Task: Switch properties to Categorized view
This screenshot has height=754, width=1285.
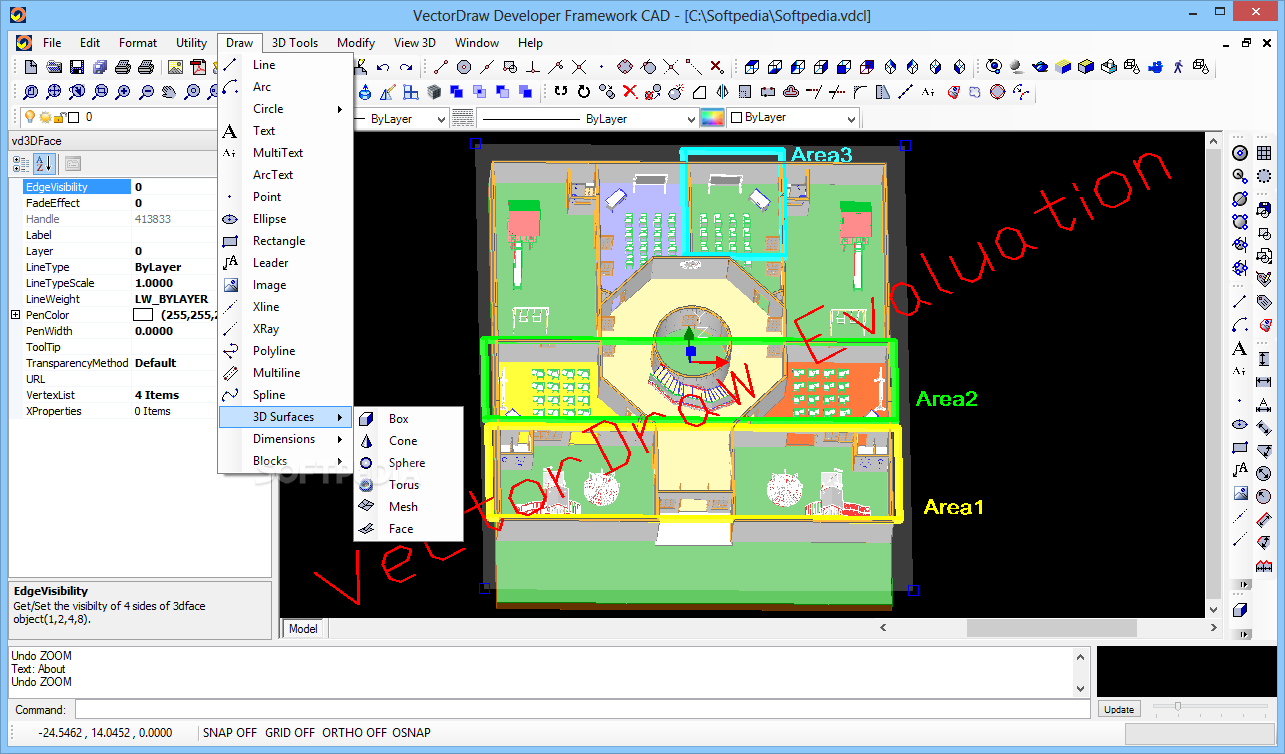Action: (x=22, y=164)
